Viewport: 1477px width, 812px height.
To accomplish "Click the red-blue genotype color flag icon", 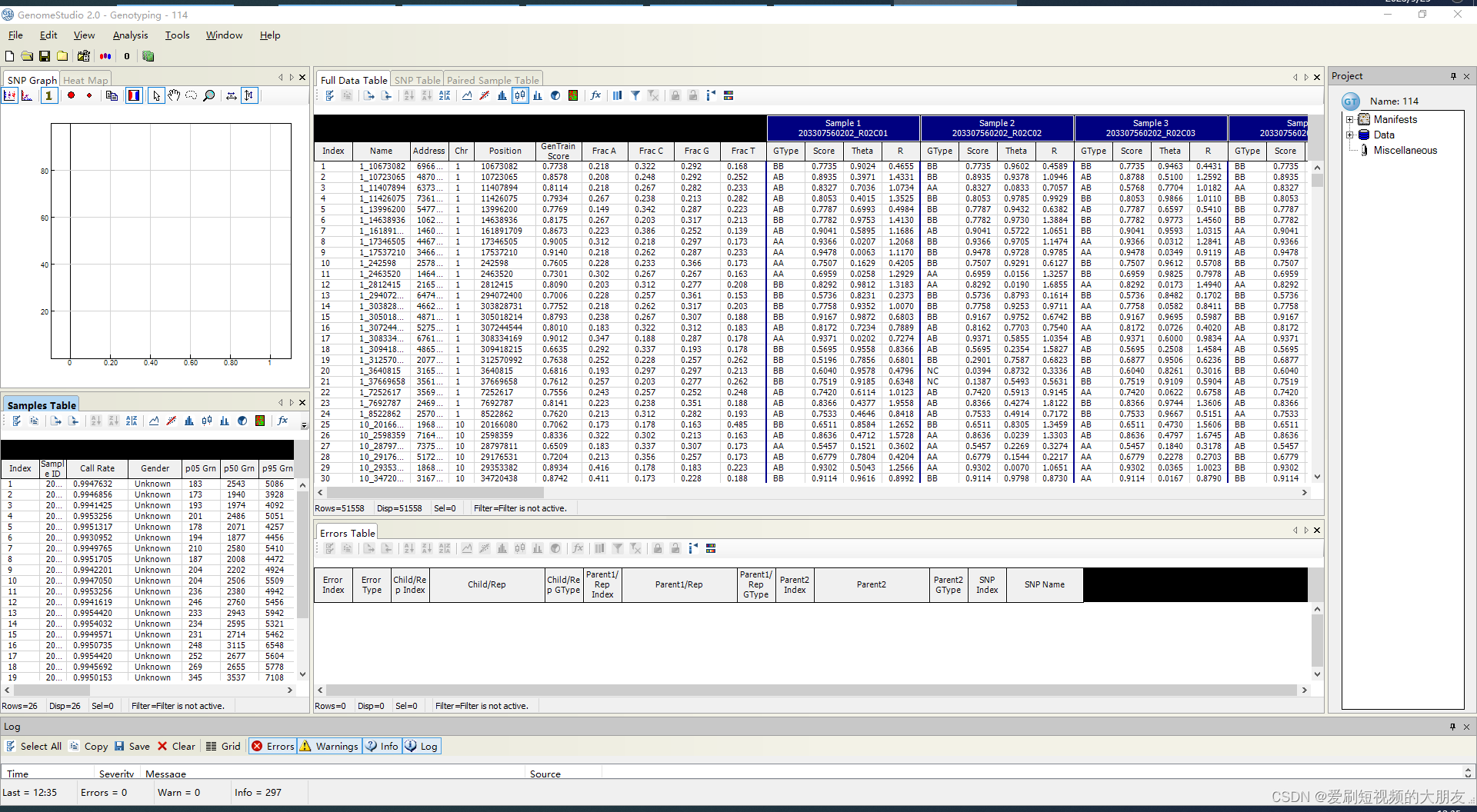I will coord(133,95).
